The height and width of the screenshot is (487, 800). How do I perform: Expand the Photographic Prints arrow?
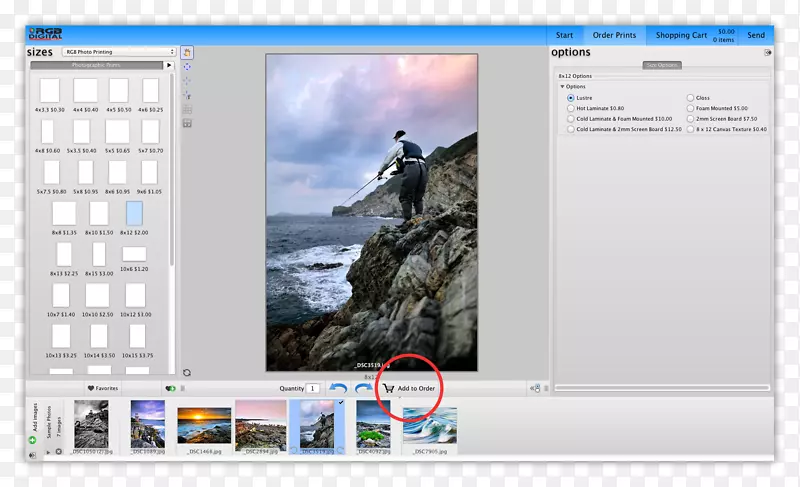pyautogui.click(x=169, y=65)
